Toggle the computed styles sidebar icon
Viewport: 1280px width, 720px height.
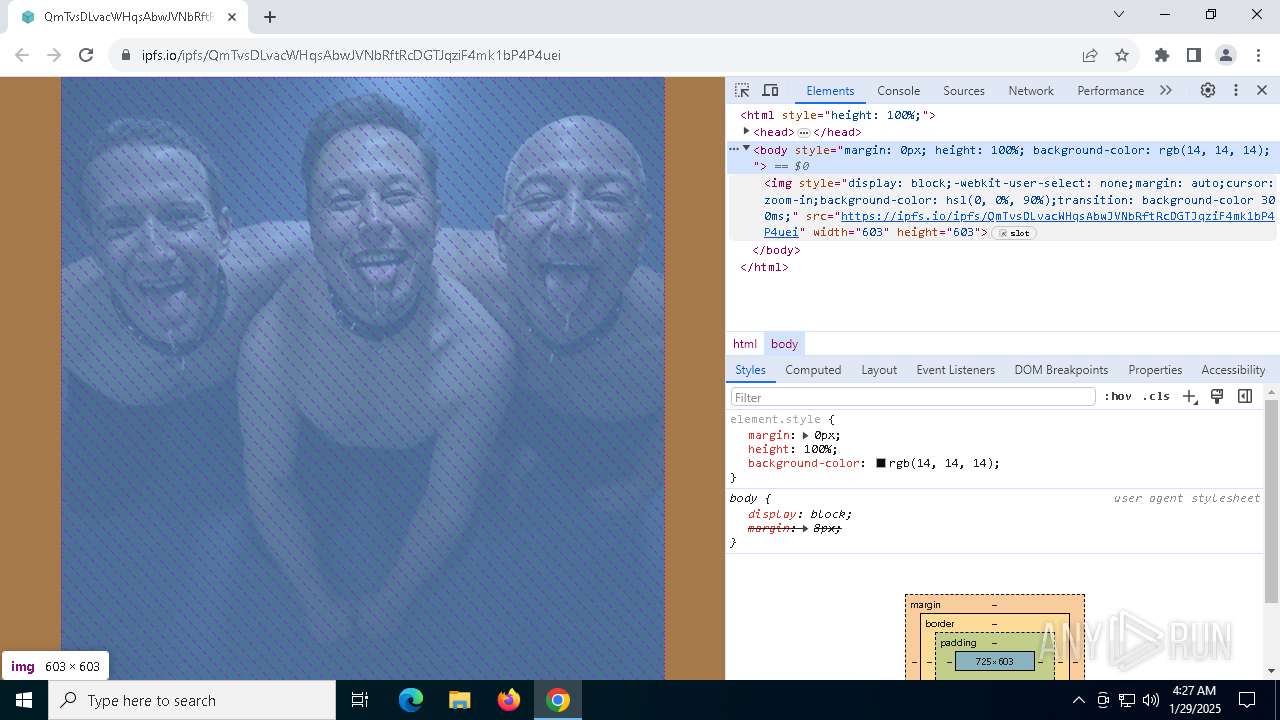point(1245,396)
